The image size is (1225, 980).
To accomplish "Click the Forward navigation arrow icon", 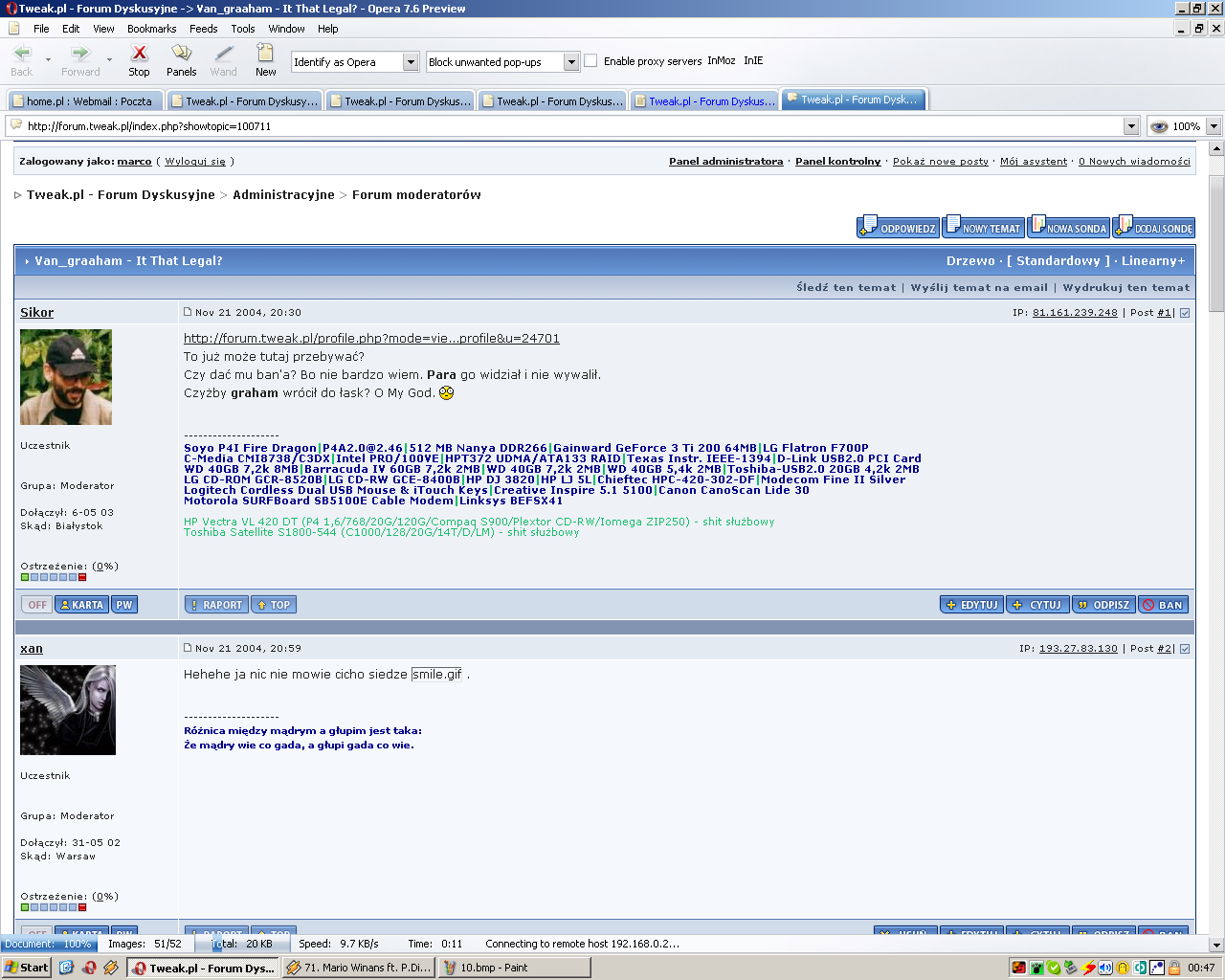I will tap(80, 53).
